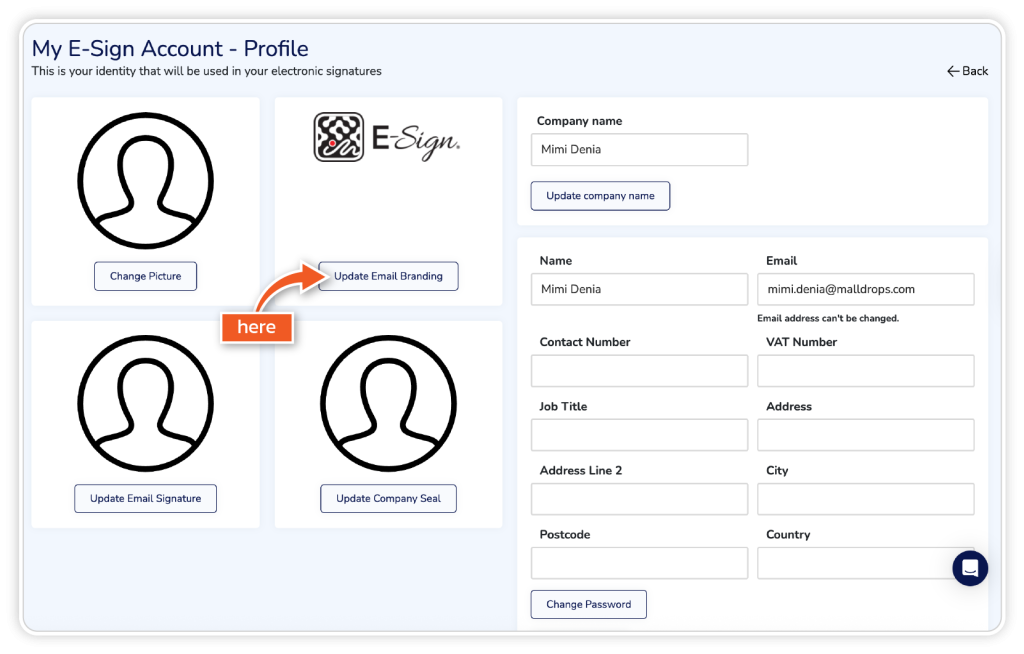Click the company seal avatar placeholder
Viewport: 1024px width, 654px height.
coord(388,403)
